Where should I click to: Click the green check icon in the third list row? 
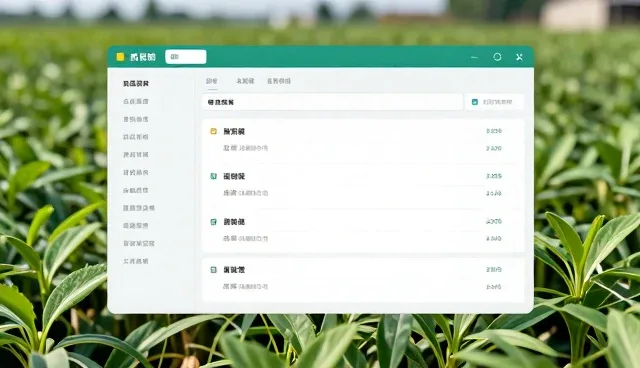coord(213,222)
